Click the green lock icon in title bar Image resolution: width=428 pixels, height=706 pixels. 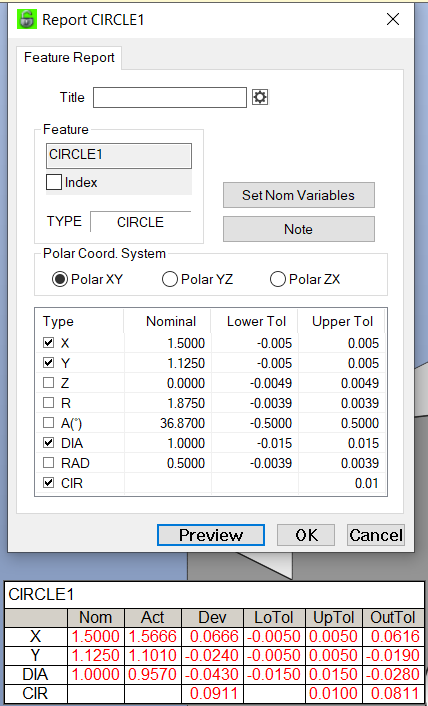coord(27,19)
